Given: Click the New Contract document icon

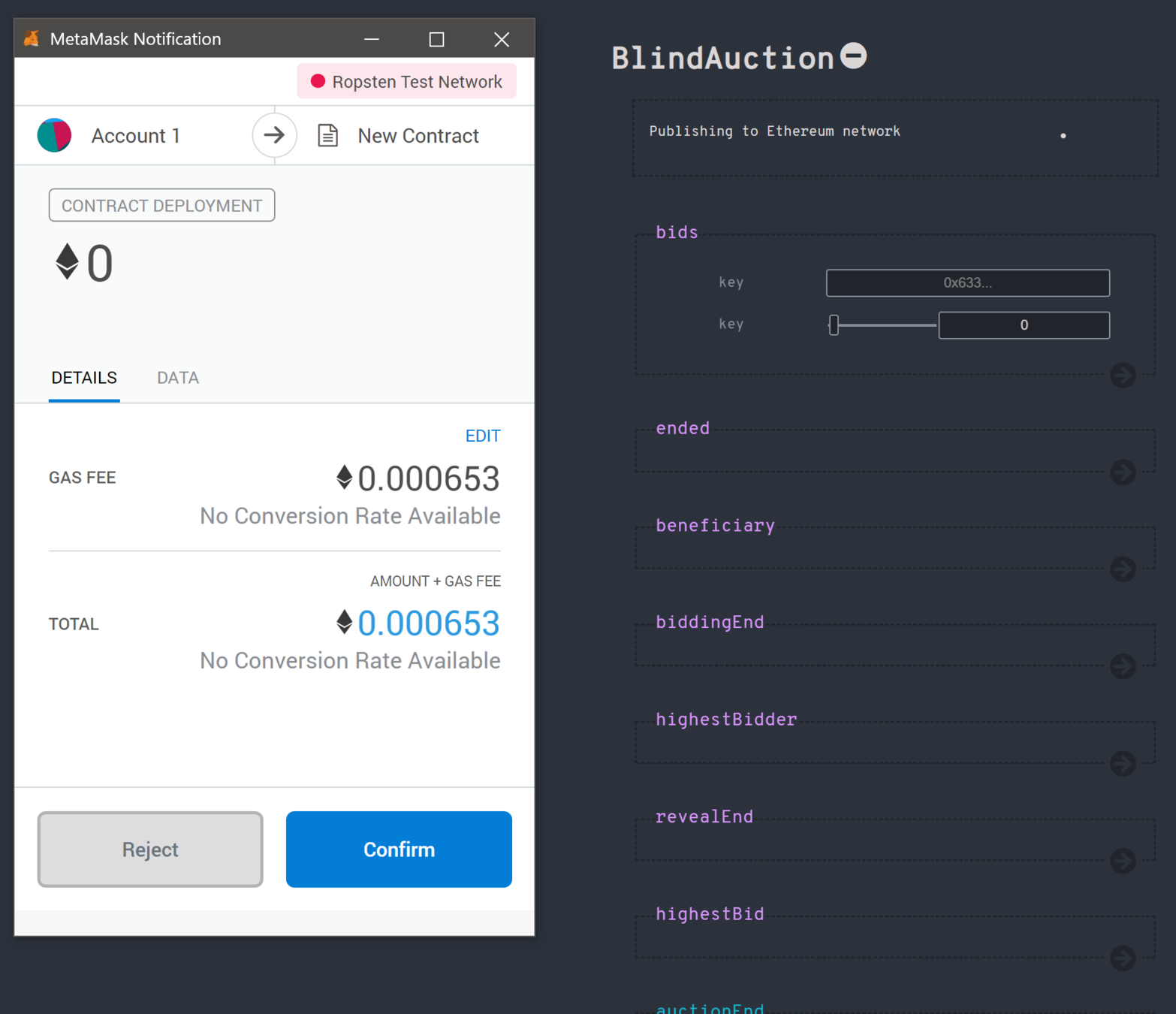Looking at the screenshot, I should 328,135.
